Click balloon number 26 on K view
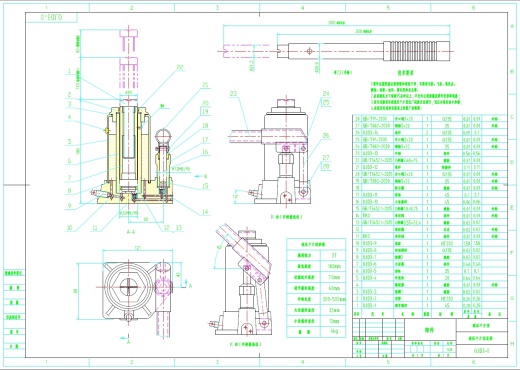The height and width of the screenshot is (370, 520). tap(326, 135)
